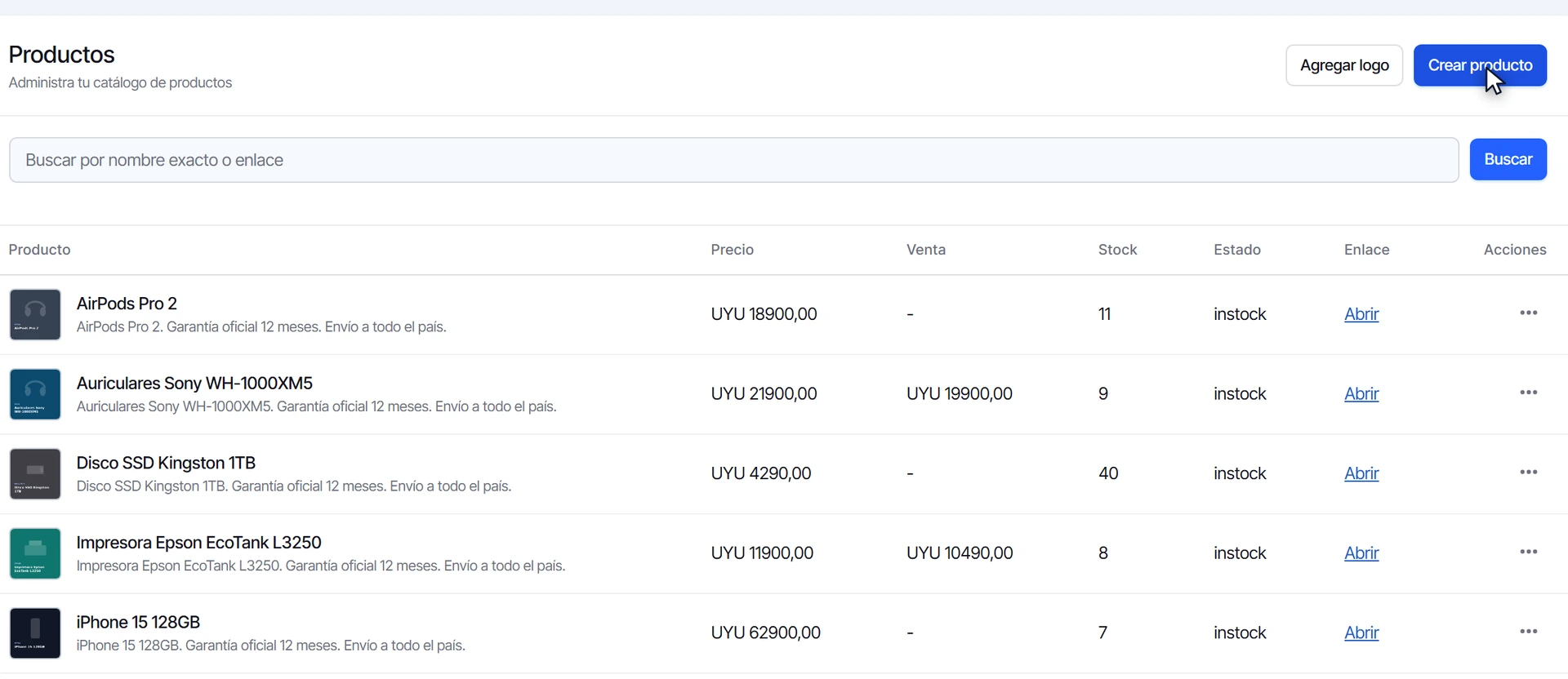Click the AirPods Pro 2 product thumbnail
The height and width of the screenshot is (679, 1568).
[x=35, y=314]
